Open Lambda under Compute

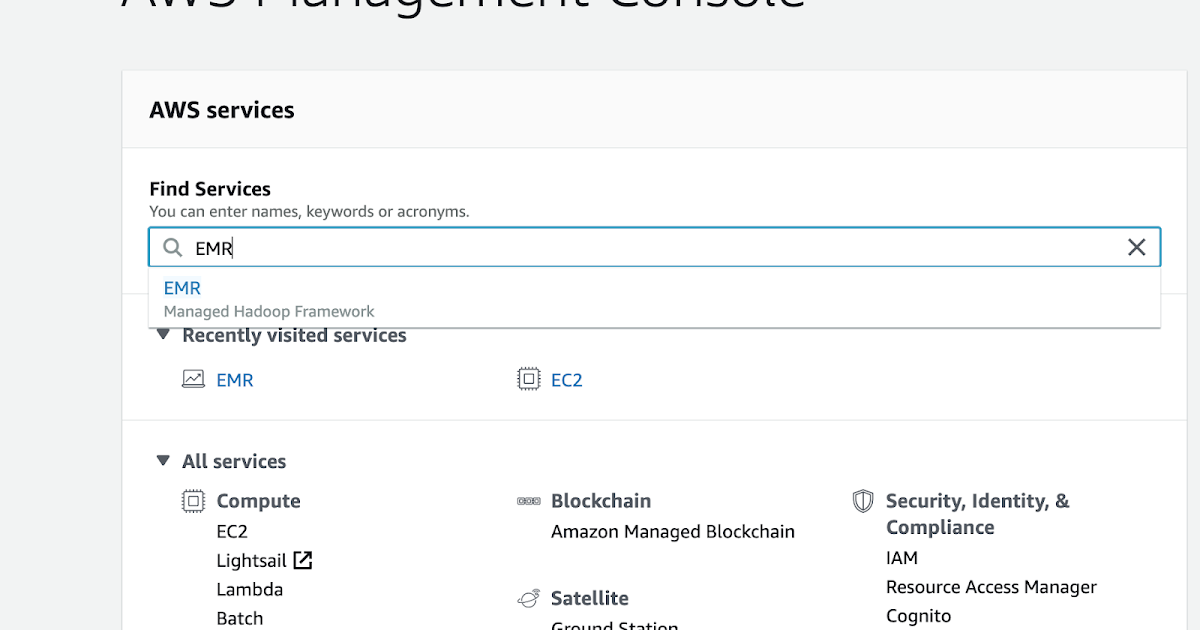(x=250, y=589)
